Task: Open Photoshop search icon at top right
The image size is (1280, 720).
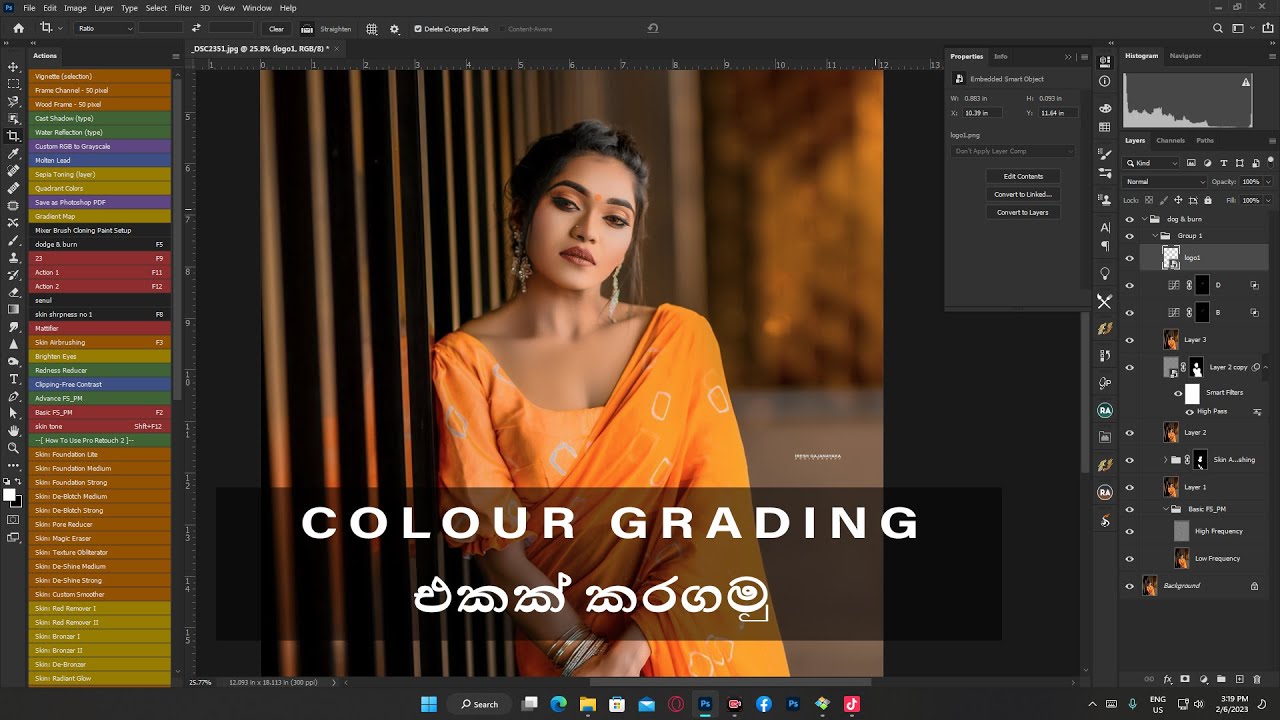Action: (1217, 28)
